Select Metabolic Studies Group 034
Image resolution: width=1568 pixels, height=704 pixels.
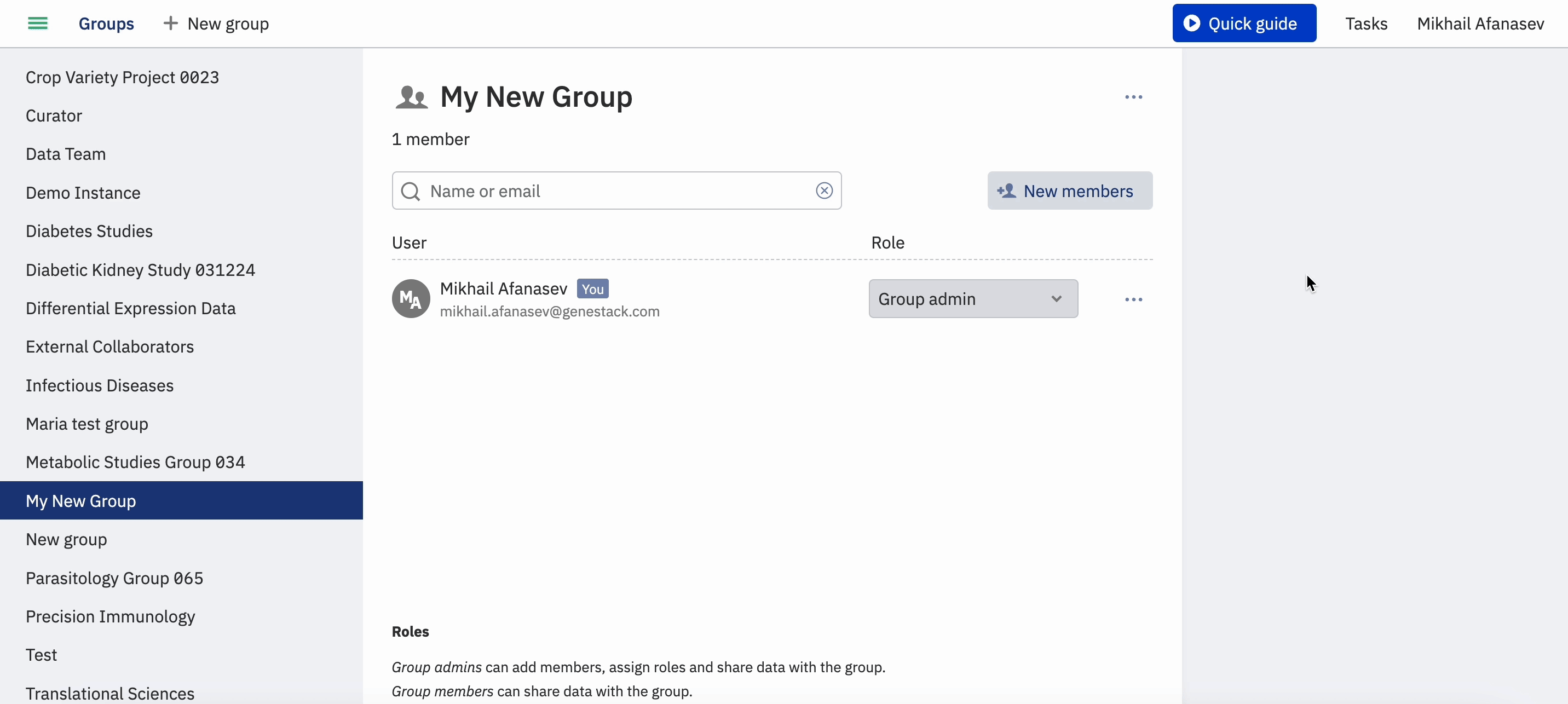coord(181,463)
